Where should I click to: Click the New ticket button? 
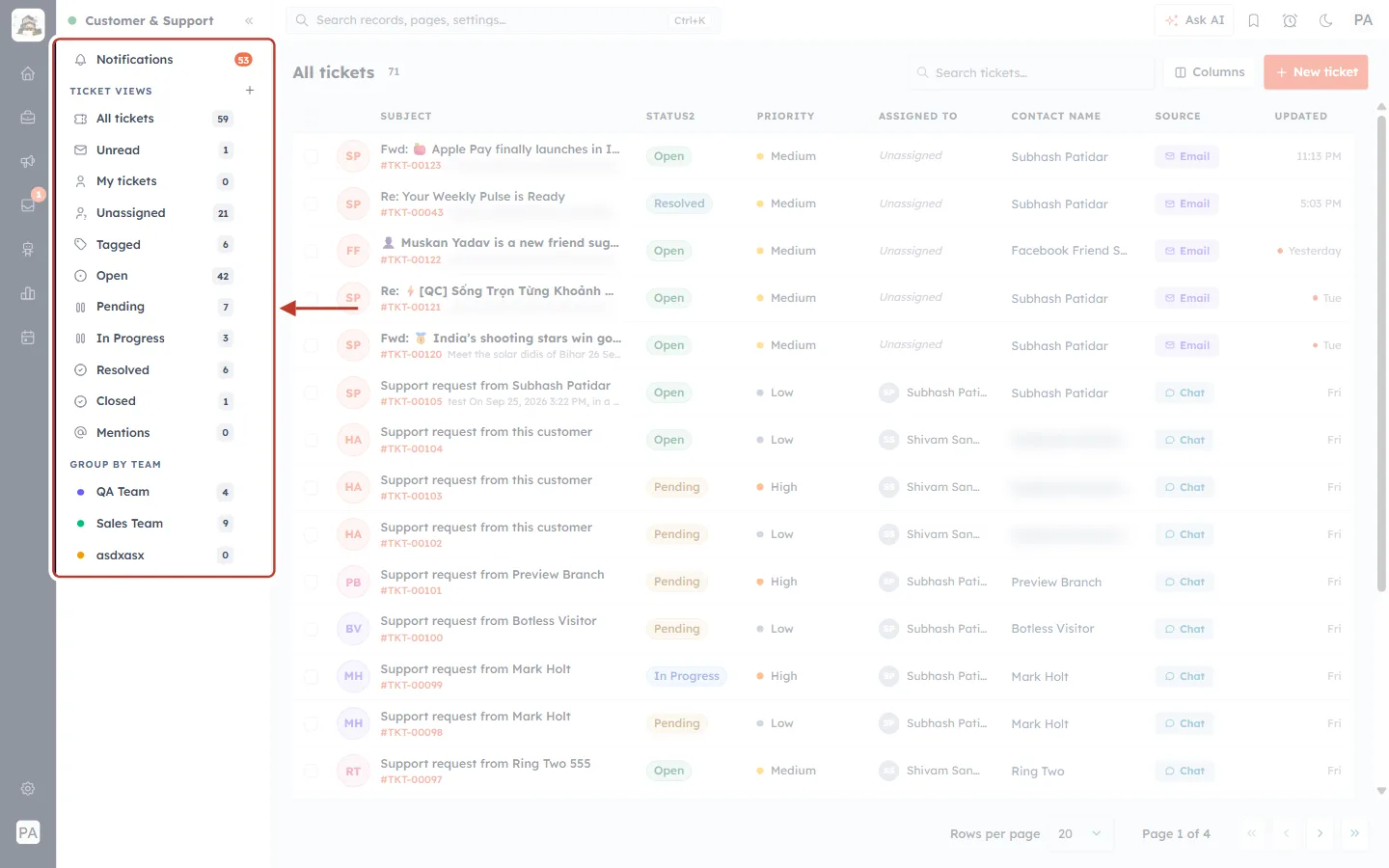1316,72
